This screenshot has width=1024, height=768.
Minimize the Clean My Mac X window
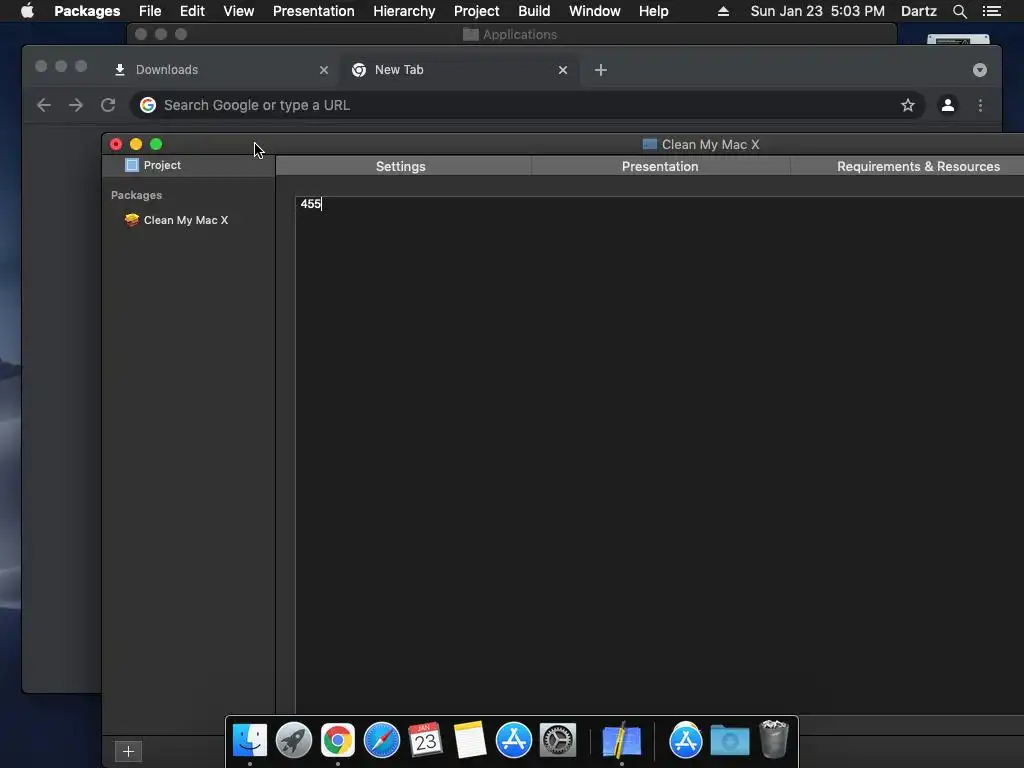(x=136, y=144)
